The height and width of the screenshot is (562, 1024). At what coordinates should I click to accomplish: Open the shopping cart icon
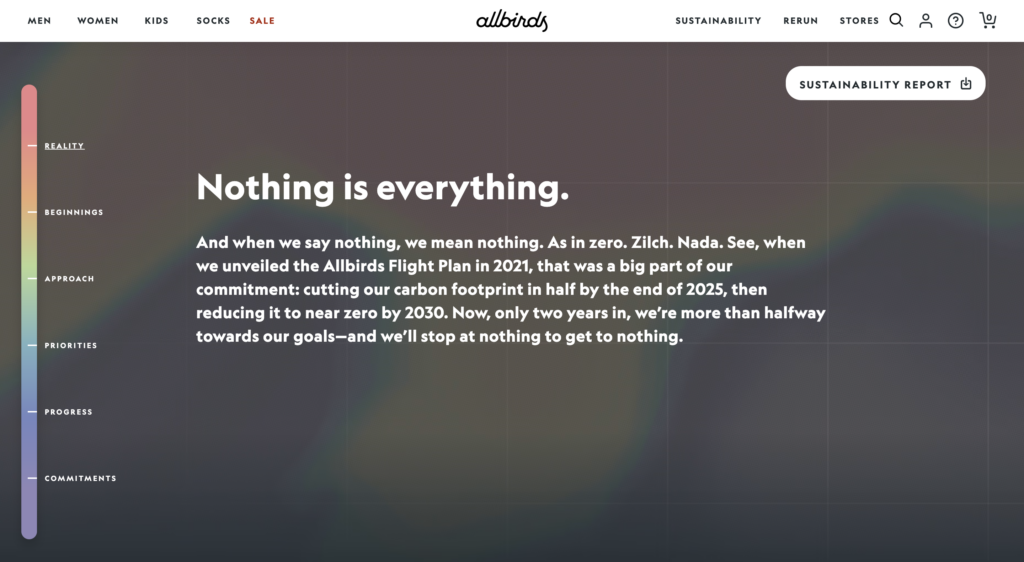(x=987, y=20)
